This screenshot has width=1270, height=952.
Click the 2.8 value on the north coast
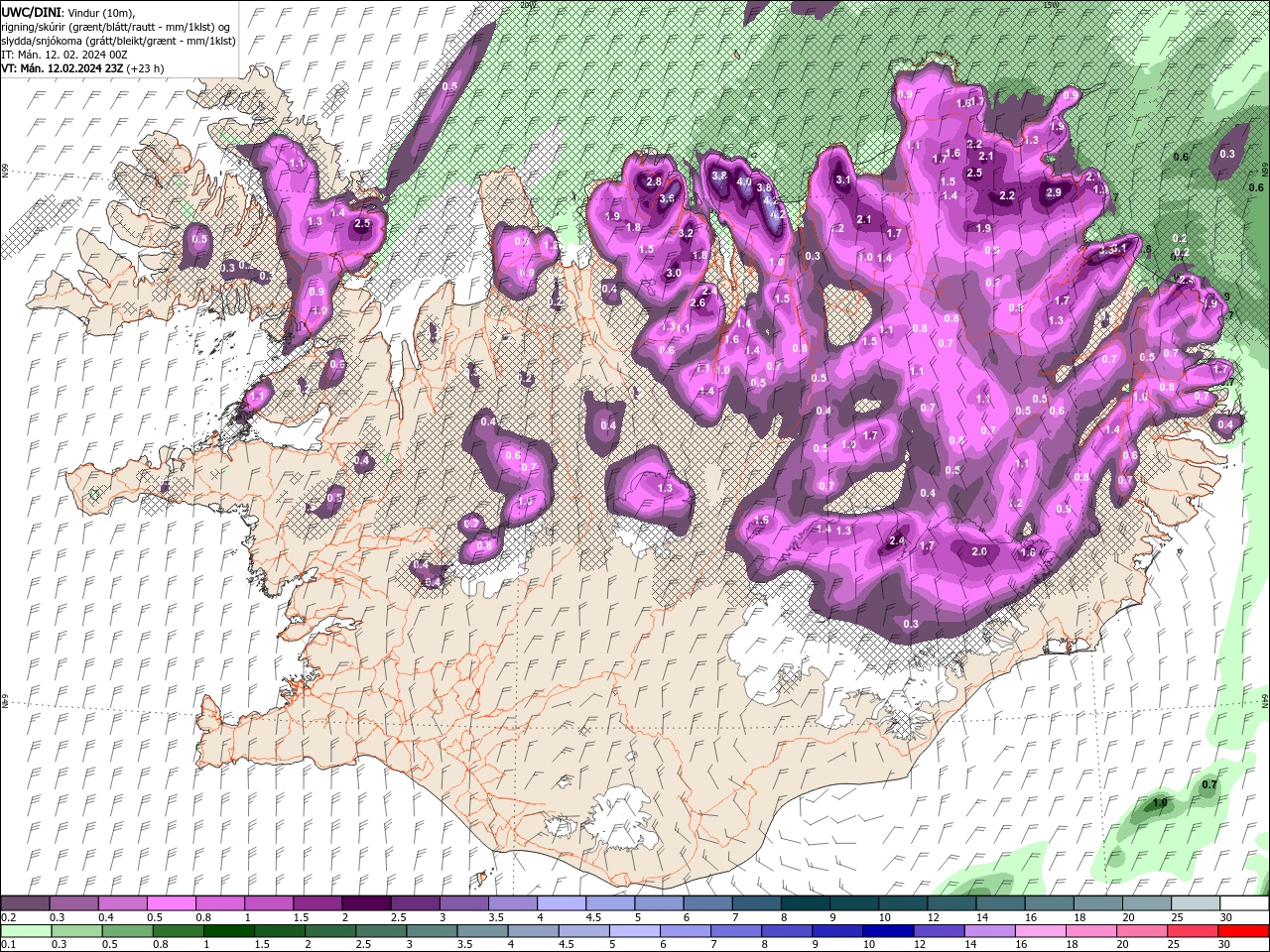tap(654, 181)
